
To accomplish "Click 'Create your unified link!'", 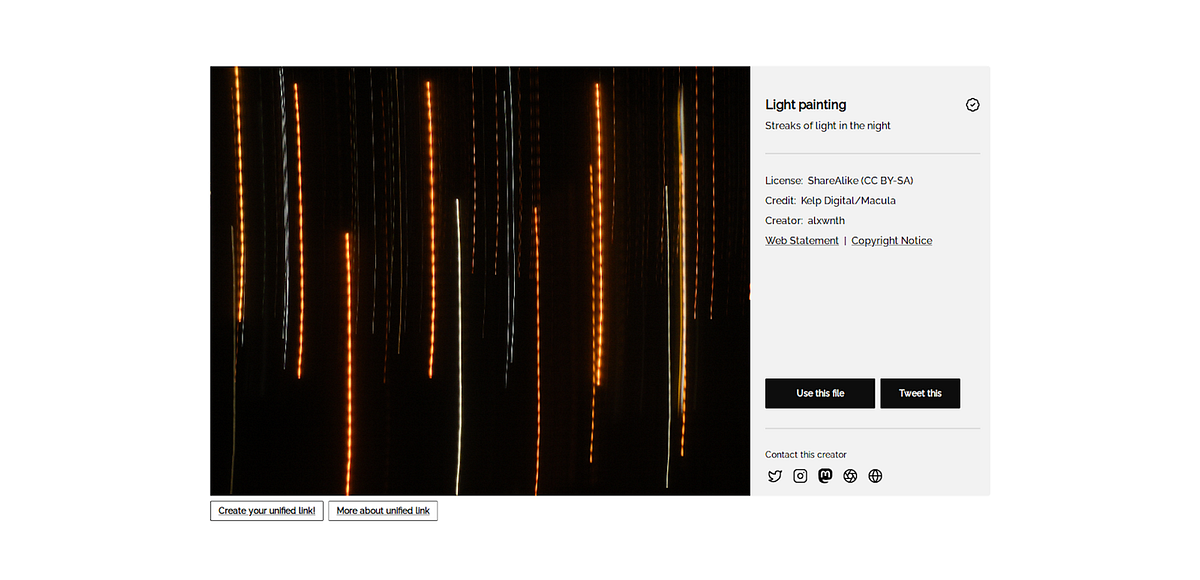I will [266, 510].
